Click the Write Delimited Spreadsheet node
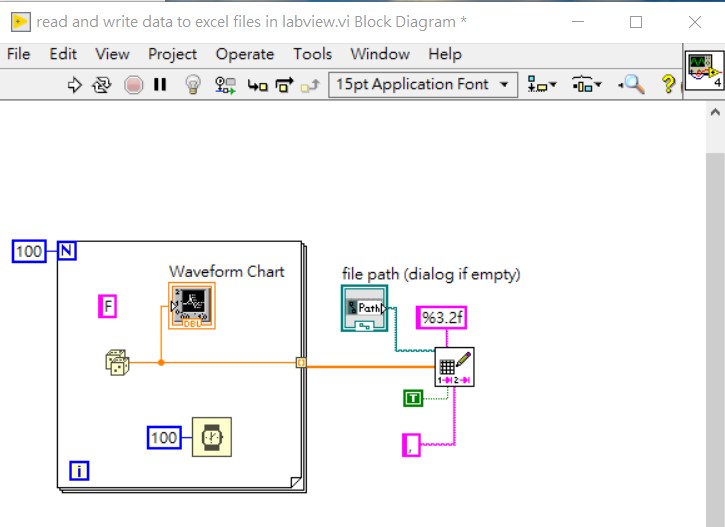Viewport: 725px width, 527px height. [x=454, y=367]
